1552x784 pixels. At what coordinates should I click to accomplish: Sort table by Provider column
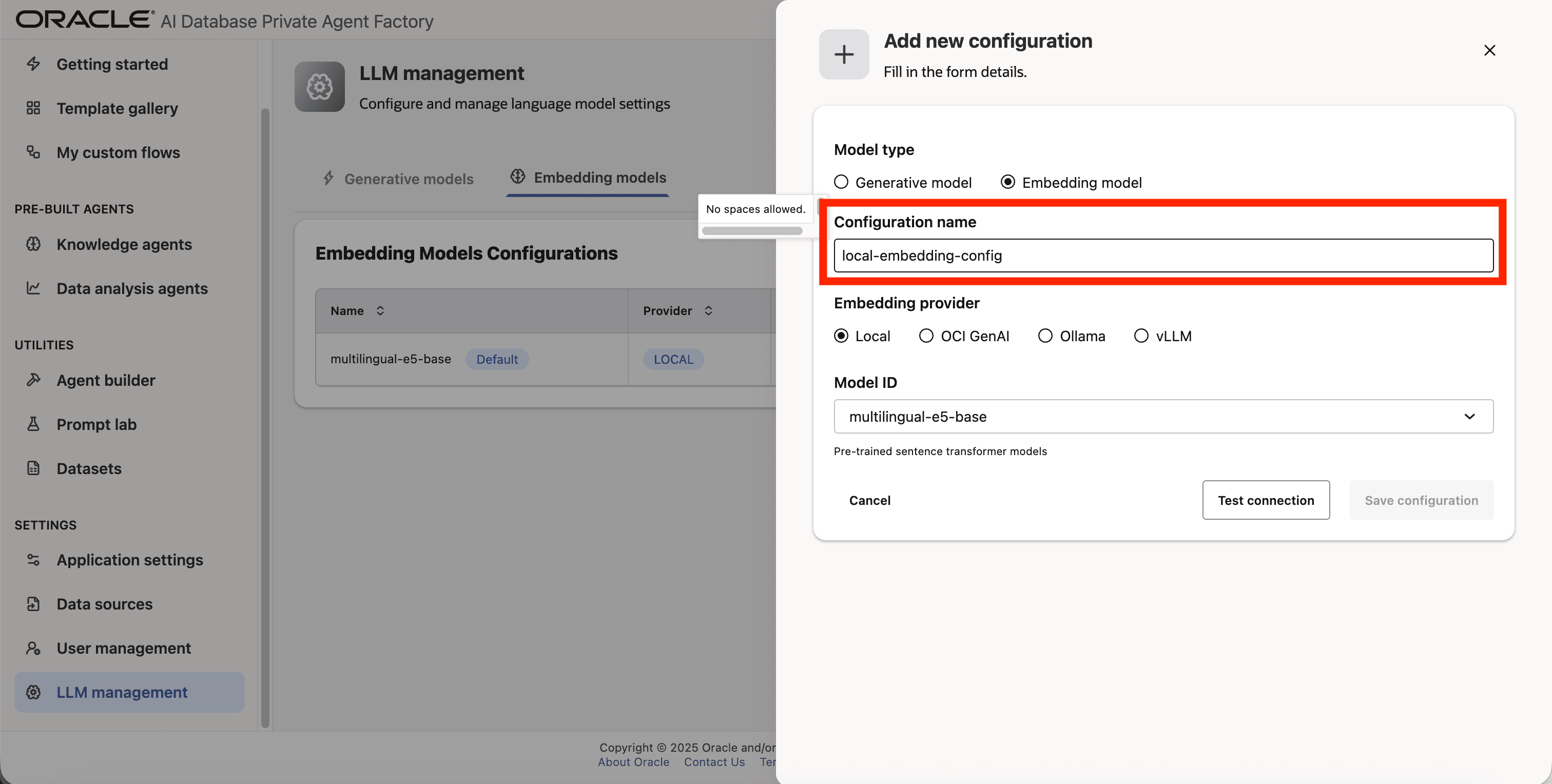point(709,311)
